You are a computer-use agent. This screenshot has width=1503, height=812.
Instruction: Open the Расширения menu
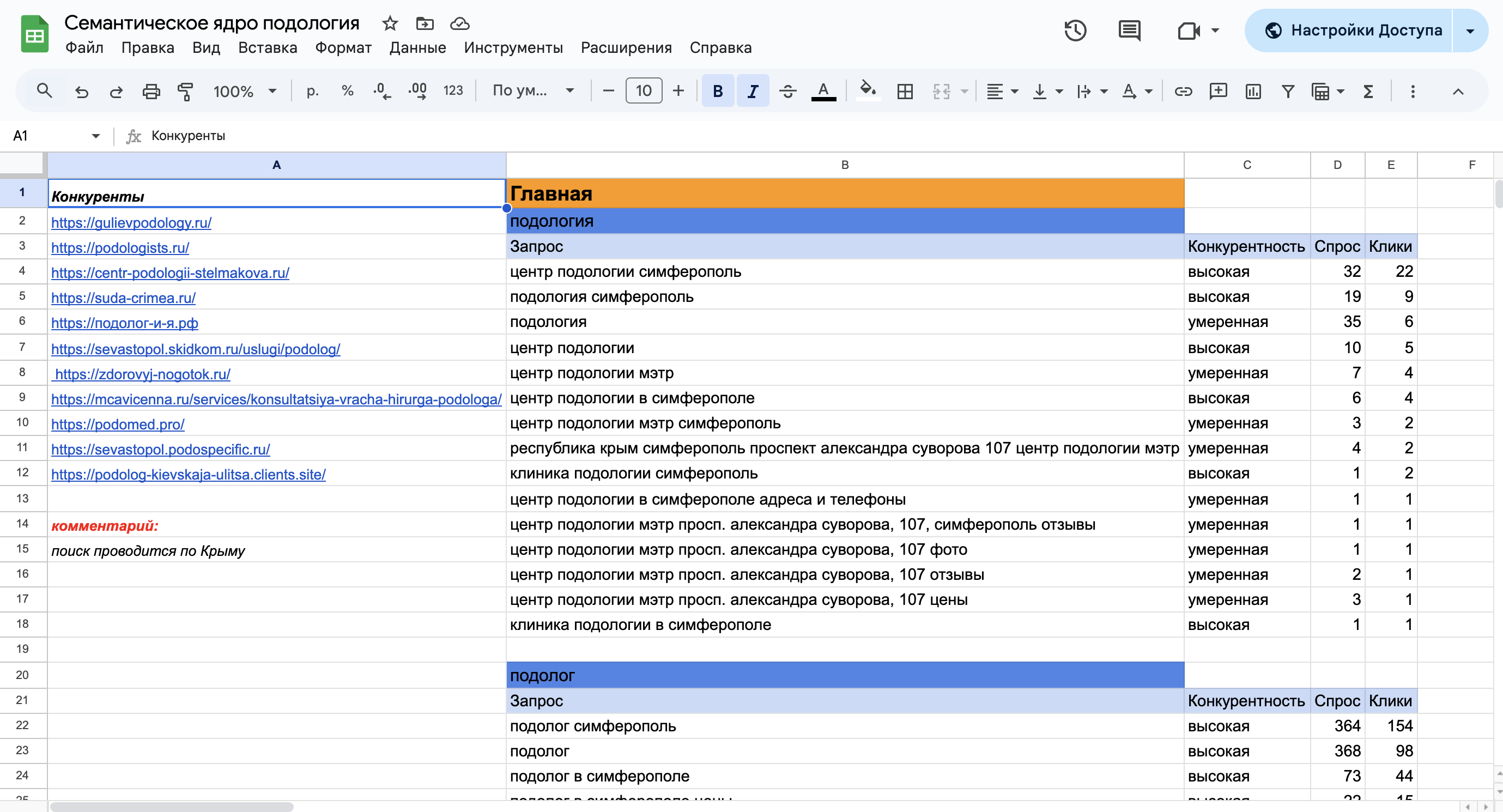click(626, 48)
